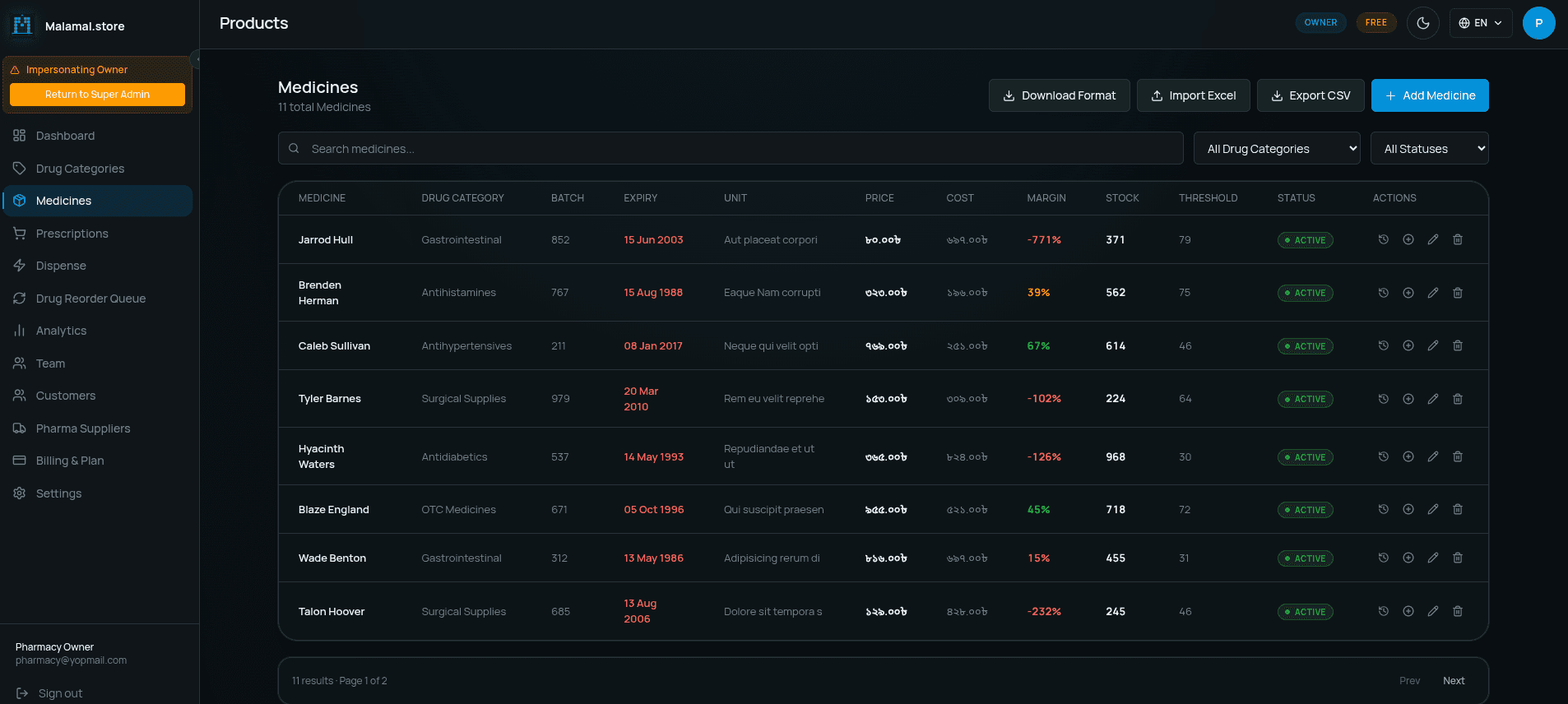Image resolution: width=1568 pixels, height=704 pixels.
Task: Click Add Medicine button
Action: click(1430, 95)
